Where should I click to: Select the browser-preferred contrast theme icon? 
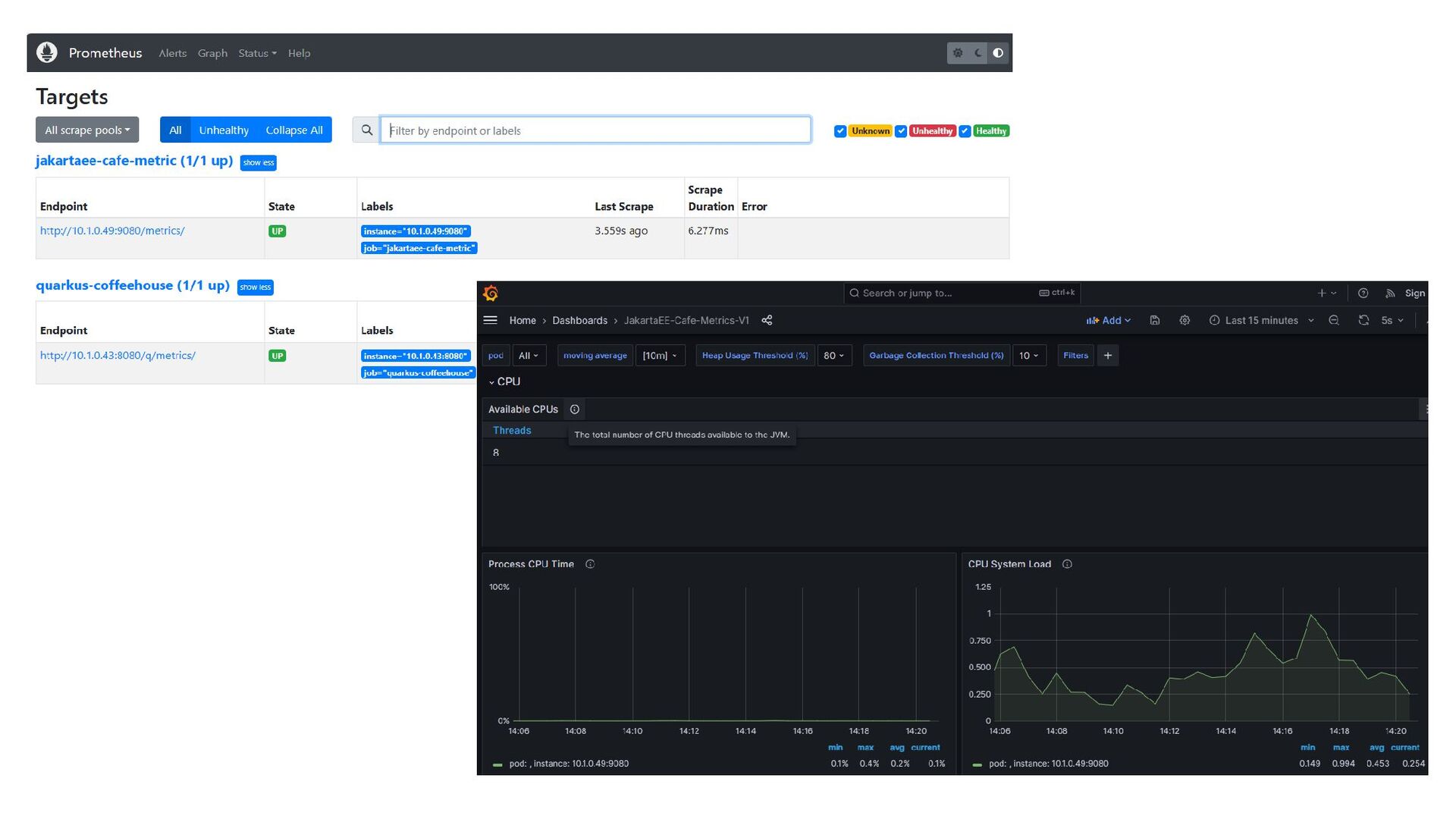(x=998, y=53)
